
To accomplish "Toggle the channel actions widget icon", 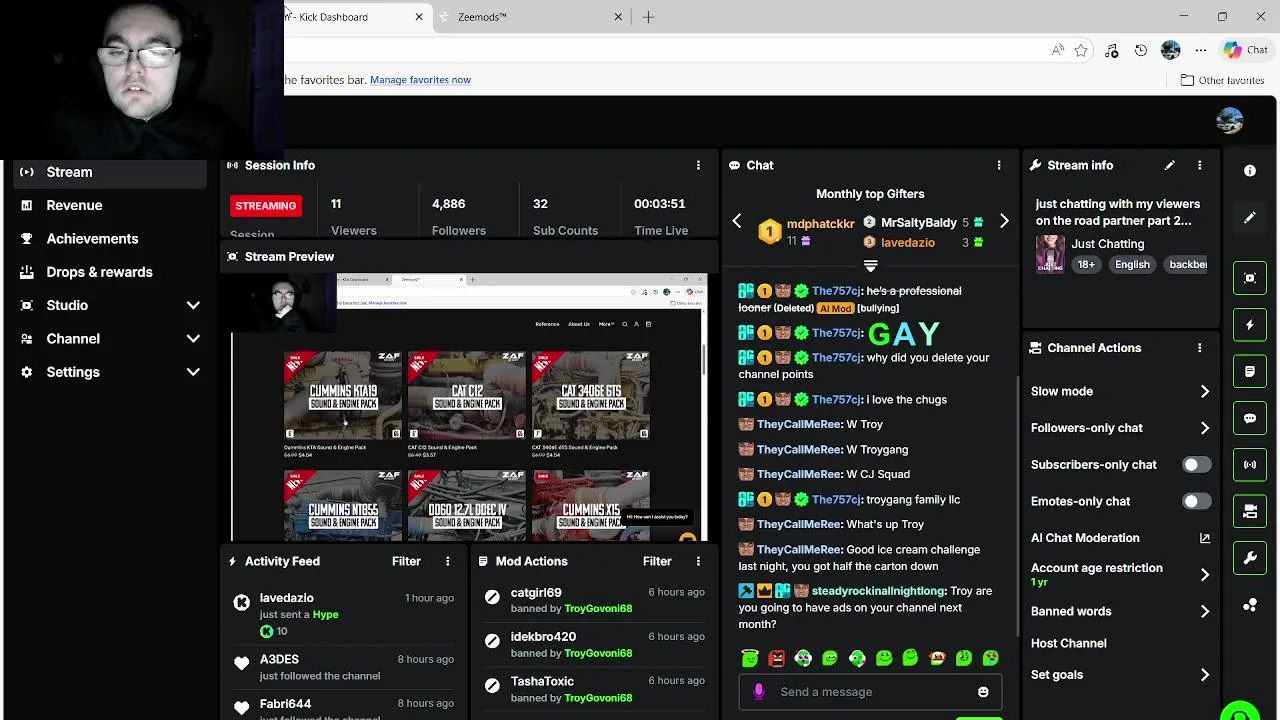I will coord(1250,511).
